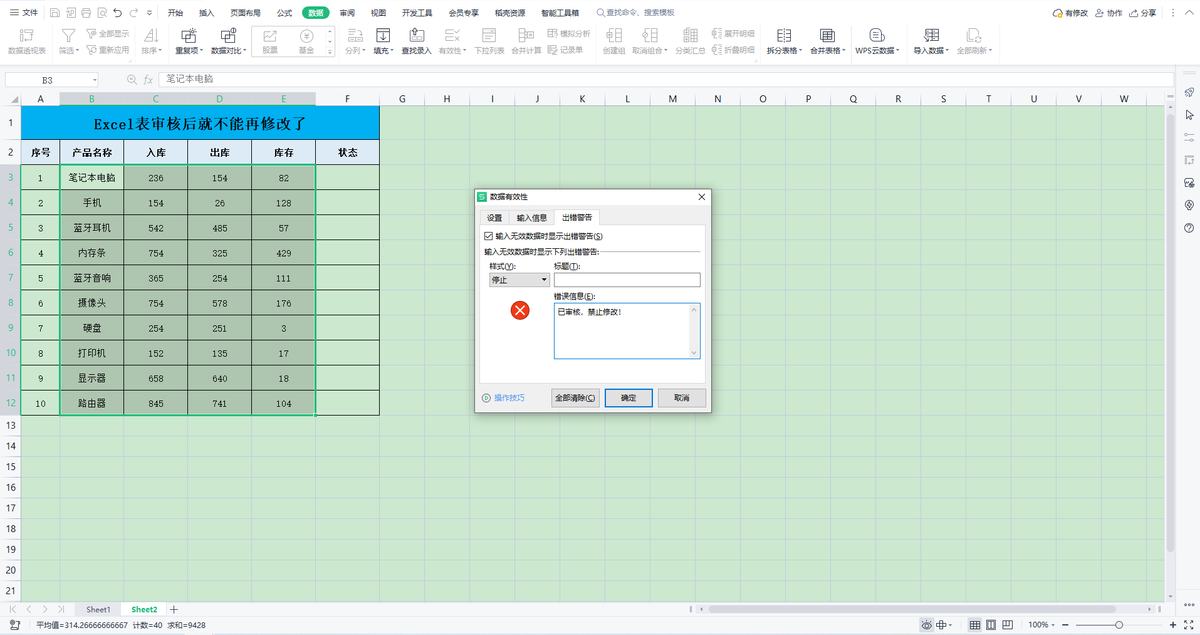Open the Input Message (输入信息) dialog tab
The width and height of the screenshot is (1200, 635).
tap(531, 217)
